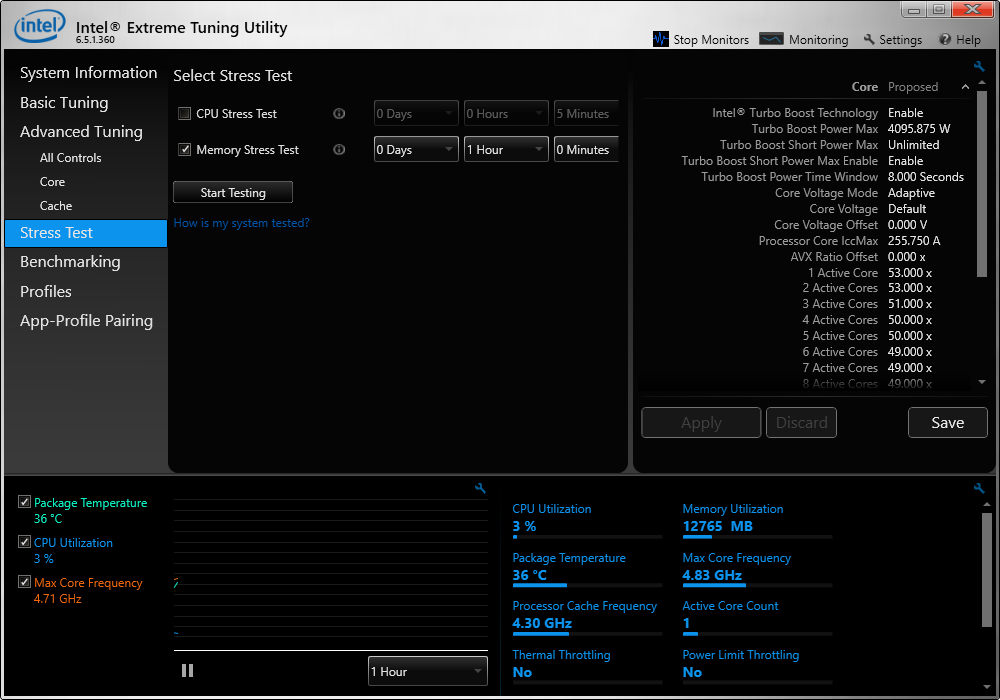This screenshot has height=700, width=1000.
Task: Click the Processor Cache Frequency 4.30 GHz reading
Action: point(541,623)
